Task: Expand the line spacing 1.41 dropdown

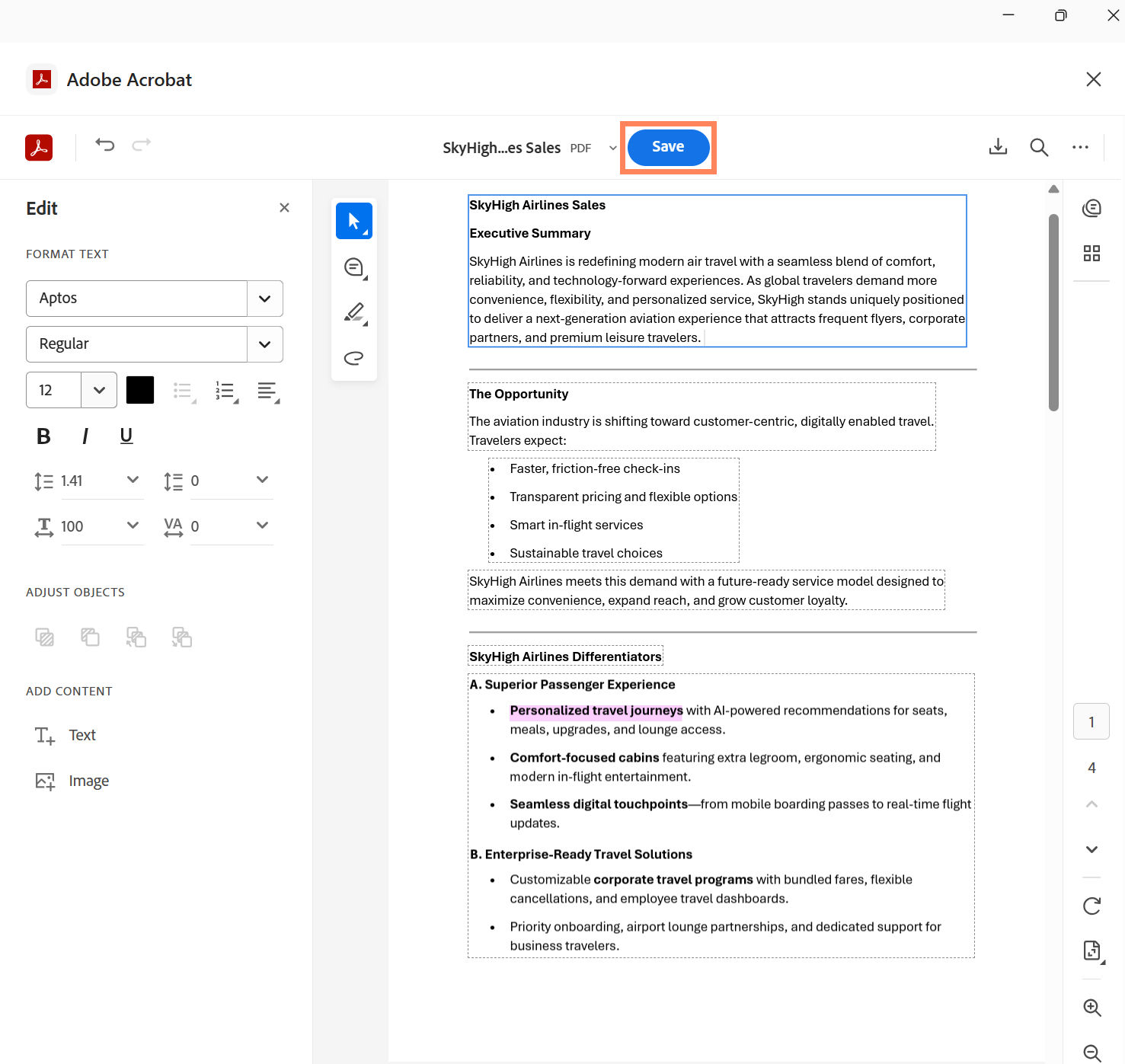Action: [x=133, y=480]
